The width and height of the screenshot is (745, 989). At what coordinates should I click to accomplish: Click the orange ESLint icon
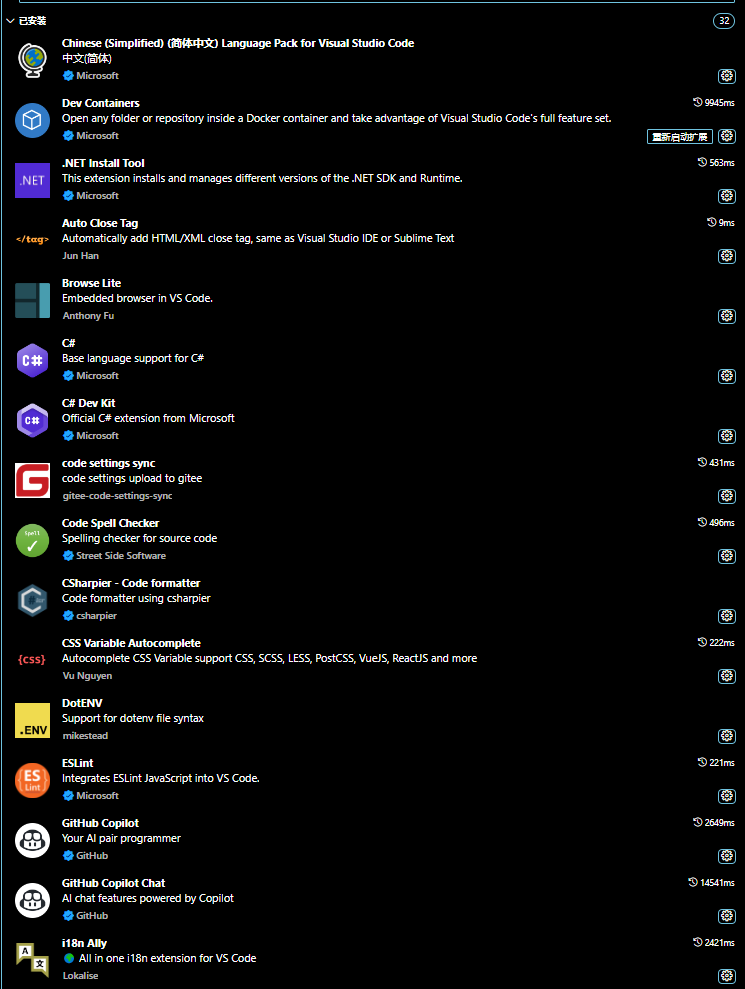32,780
